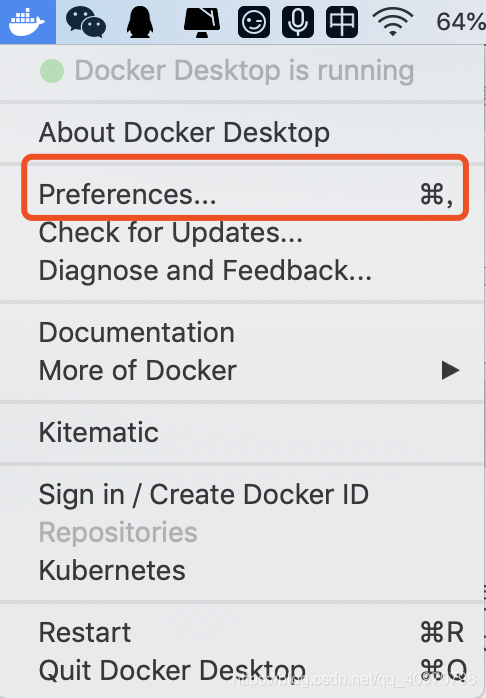Screen dimensions: 486x698
Task: Click the winking smiley face icon
Action: click(254, 22)
